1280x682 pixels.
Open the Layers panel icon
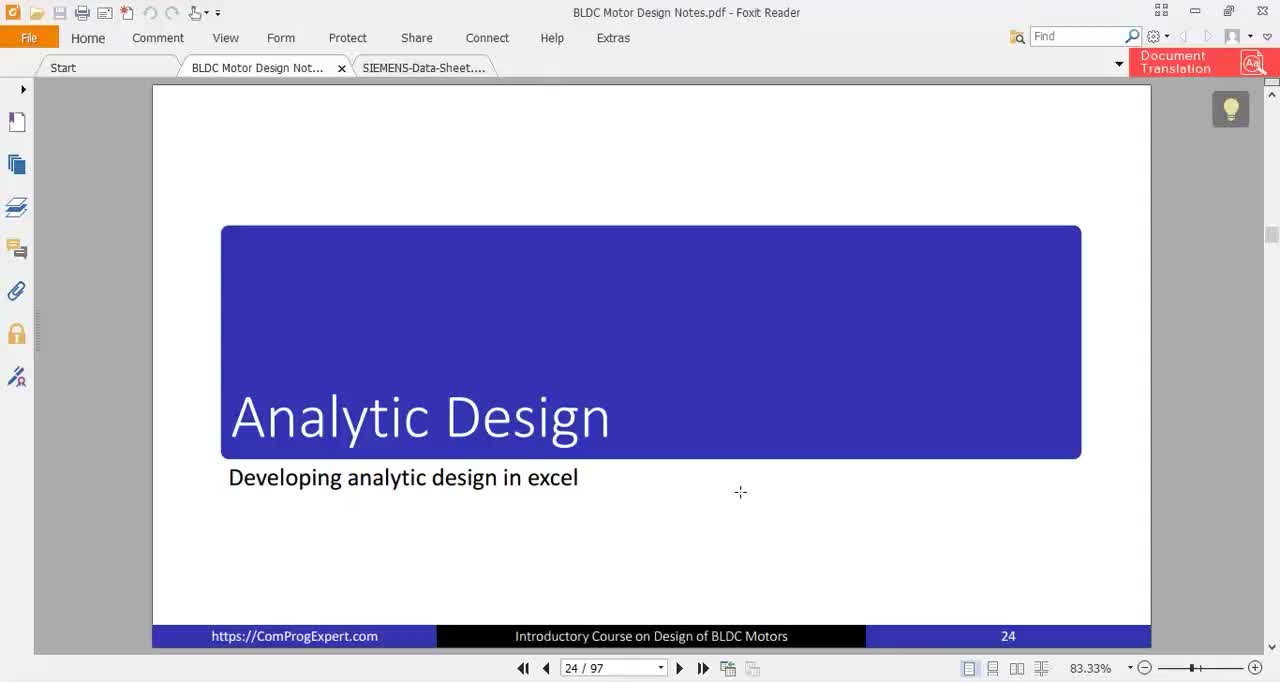pos(17,207)
